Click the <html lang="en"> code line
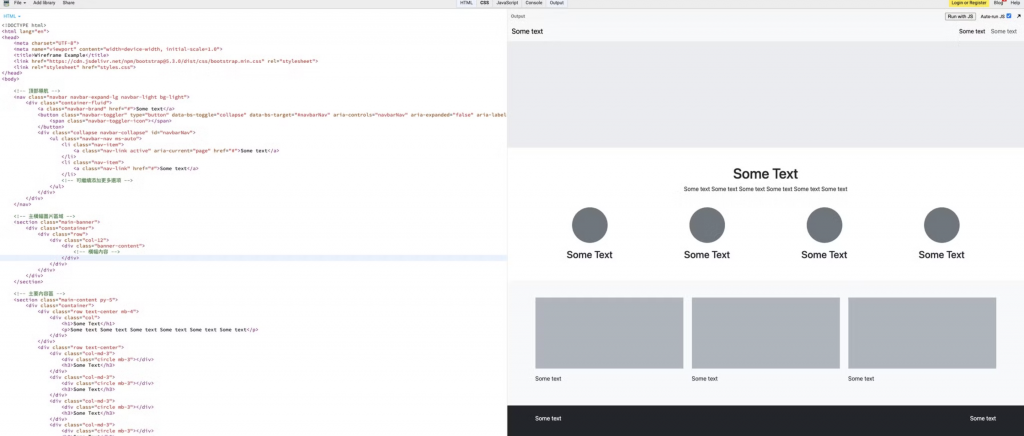This screenshot has width=1024, height=436. click(25, 31)
